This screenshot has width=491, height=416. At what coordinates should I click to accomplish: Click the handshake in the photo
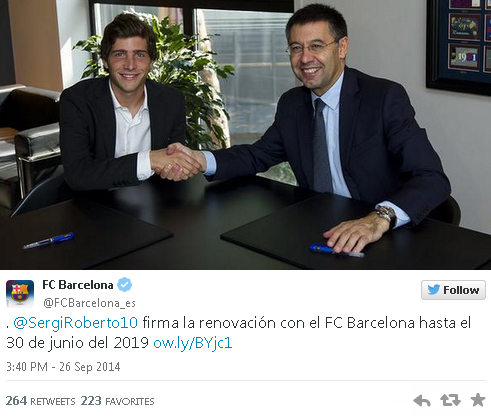click(x=177, y=162)
